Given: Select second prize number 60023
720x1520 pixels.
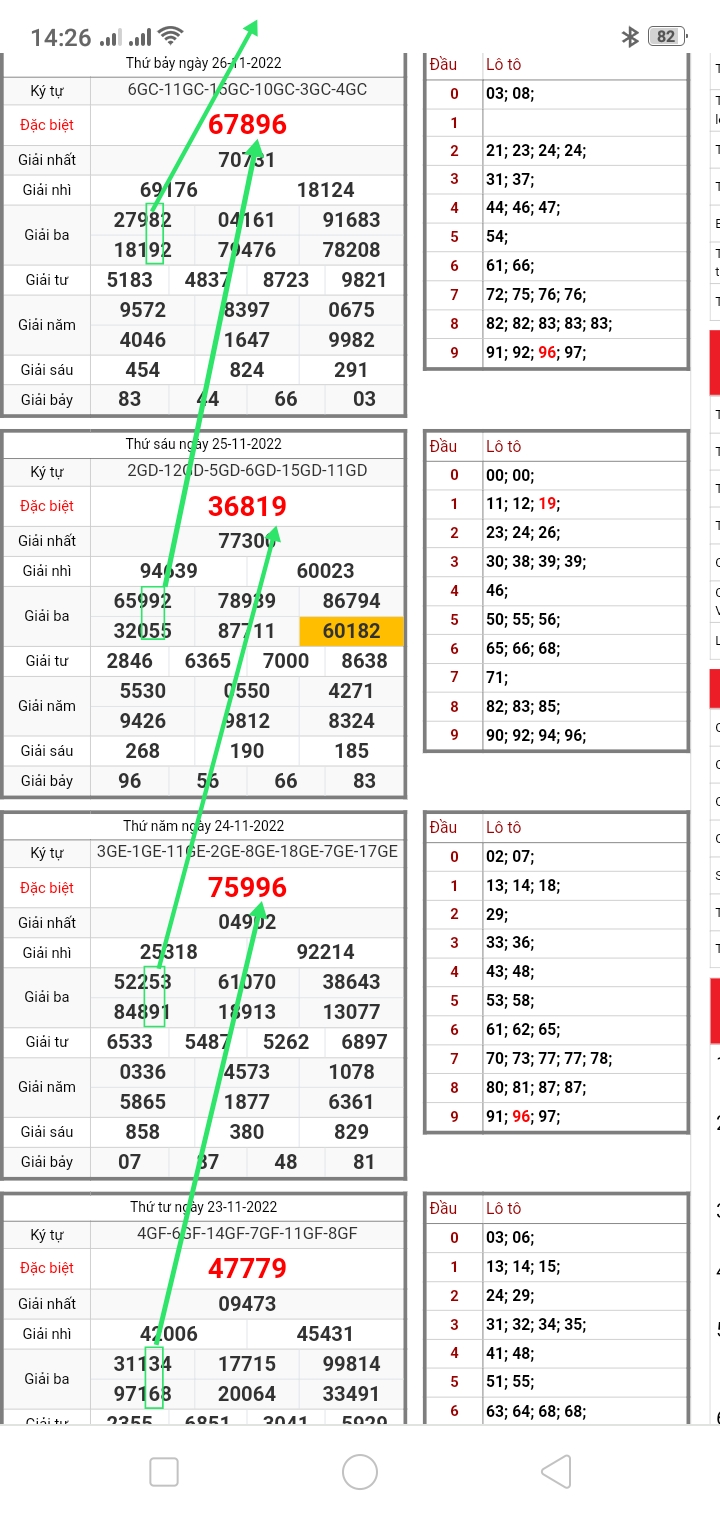Looking at the screenshot, I should [x=325, y=571].
